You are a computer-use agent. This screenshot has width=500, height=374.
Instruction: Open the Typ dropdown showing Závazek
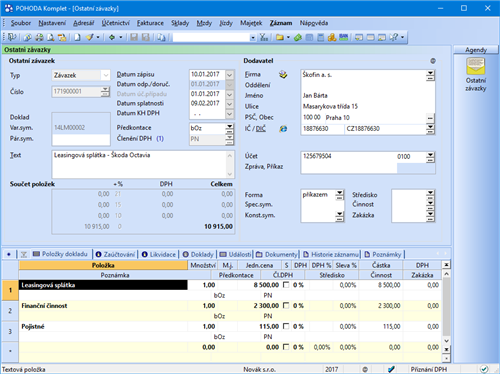(x=106, y=75)
